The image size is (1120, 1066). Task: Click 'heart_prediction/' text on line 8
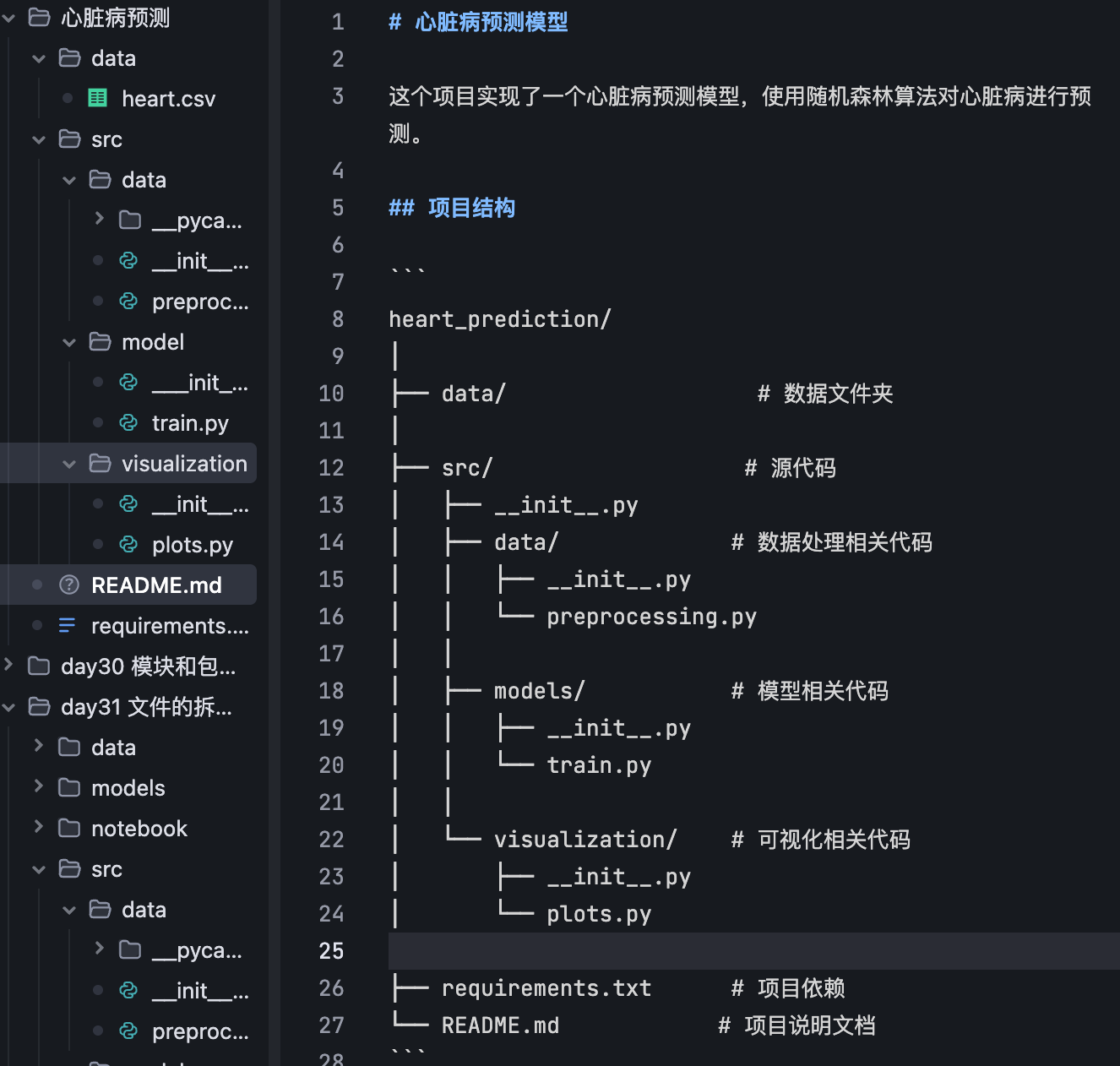[499, 319]
